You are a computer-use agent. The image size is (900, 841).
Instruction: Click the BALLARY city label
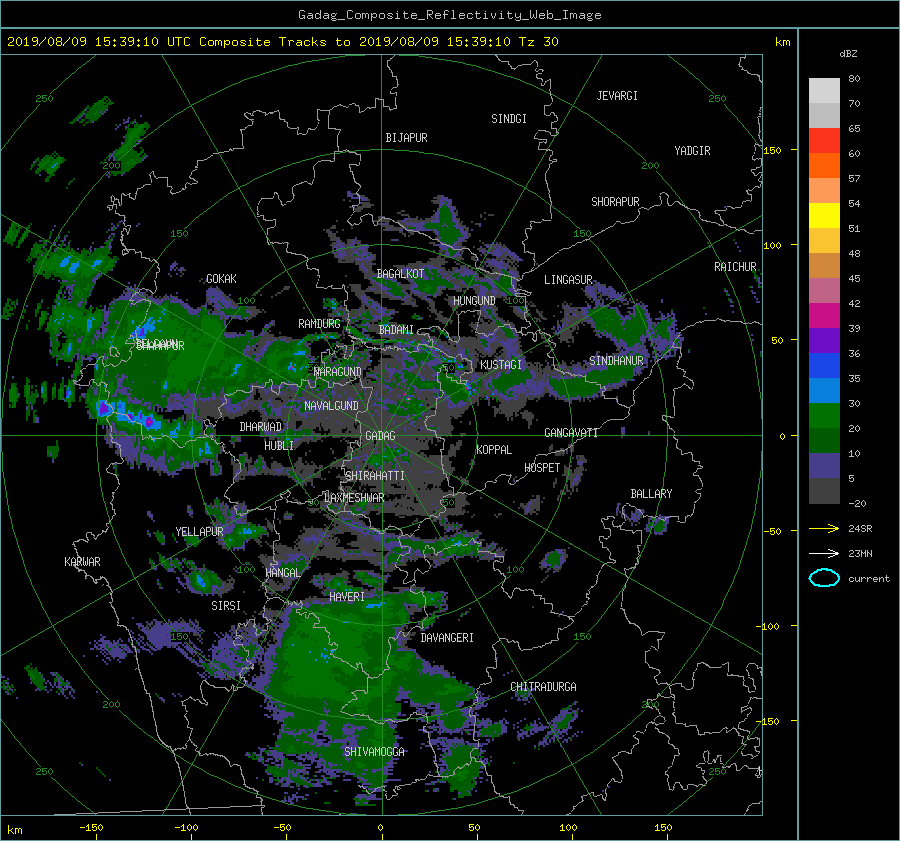pos(651,494)
